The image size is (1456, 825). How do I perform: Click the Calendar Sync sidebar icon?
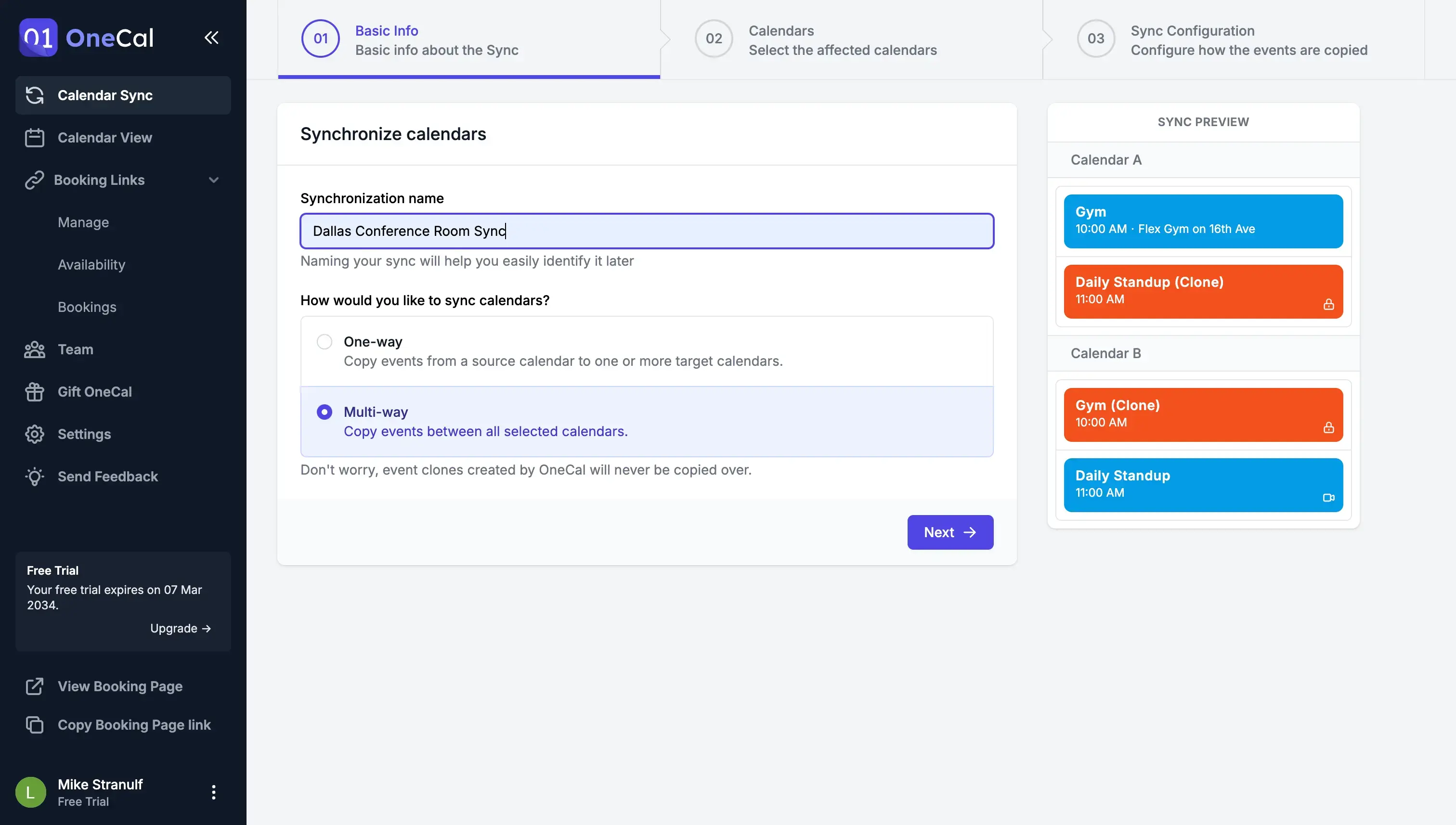(x=35, y=95)
